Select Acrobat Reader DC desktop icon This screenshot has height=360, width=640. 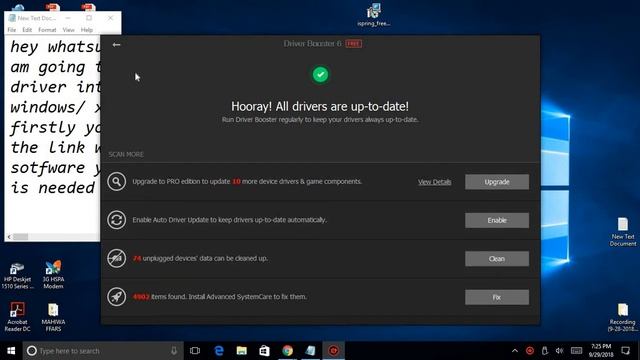click(x=18, y=317)
